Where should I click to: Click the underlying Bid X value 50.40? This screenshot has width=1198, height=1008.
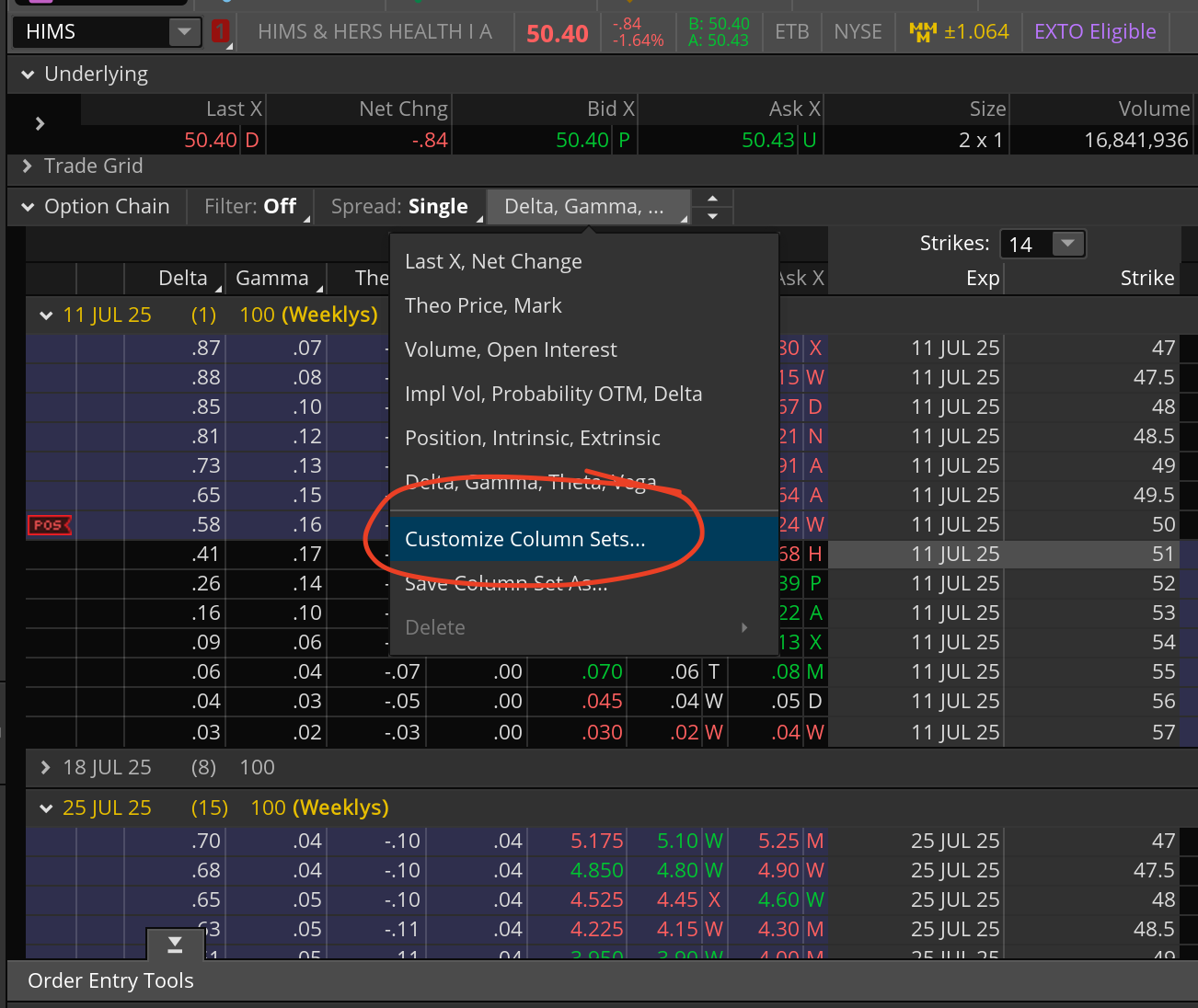(x=582, y=140)
